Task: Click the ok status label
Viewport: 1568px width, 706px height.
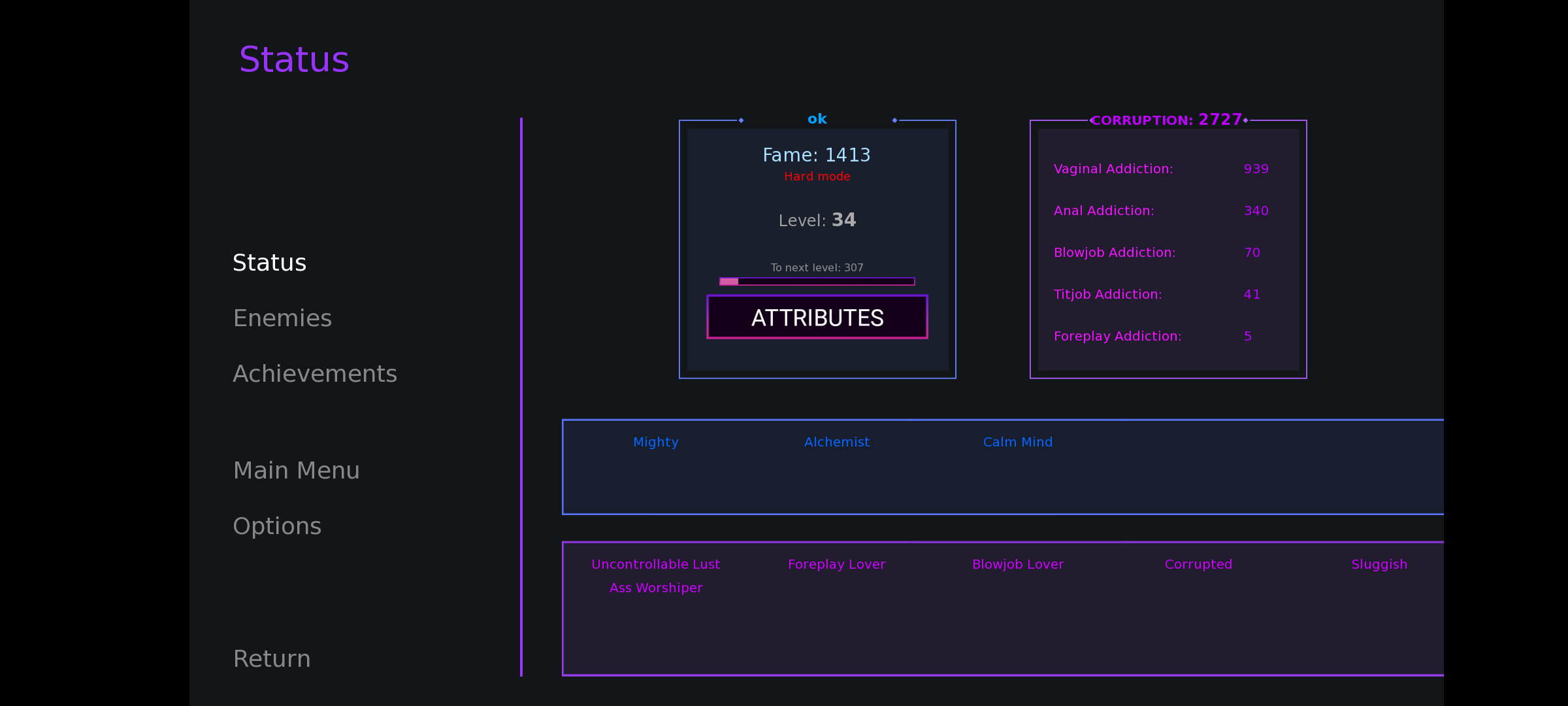Action: click(817, 119)
